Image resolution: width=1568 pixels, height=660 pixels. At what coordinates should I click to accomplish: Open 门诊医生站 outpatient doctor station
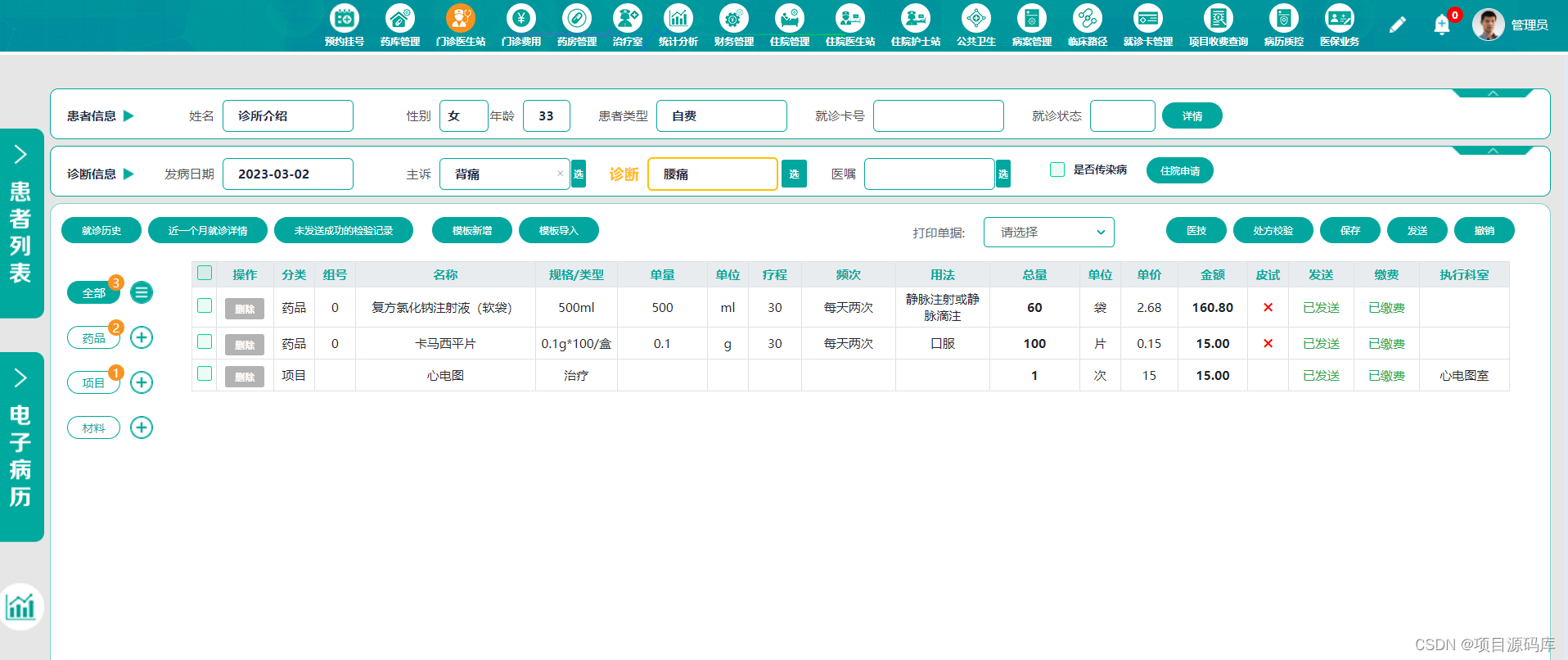(461, 25)
